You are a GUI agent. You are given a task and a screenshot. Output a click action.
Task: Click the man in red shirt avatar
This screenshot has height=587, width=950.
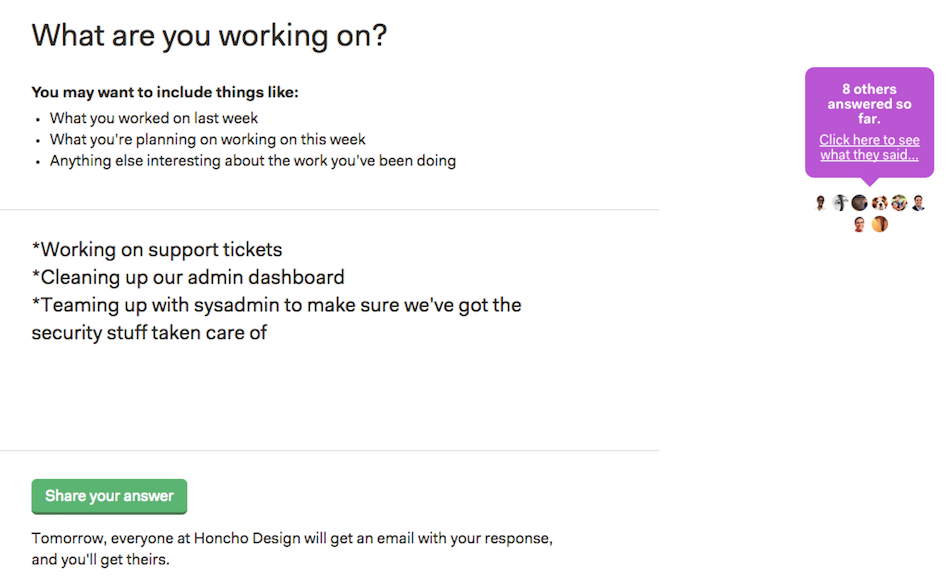tap(859, 225)
